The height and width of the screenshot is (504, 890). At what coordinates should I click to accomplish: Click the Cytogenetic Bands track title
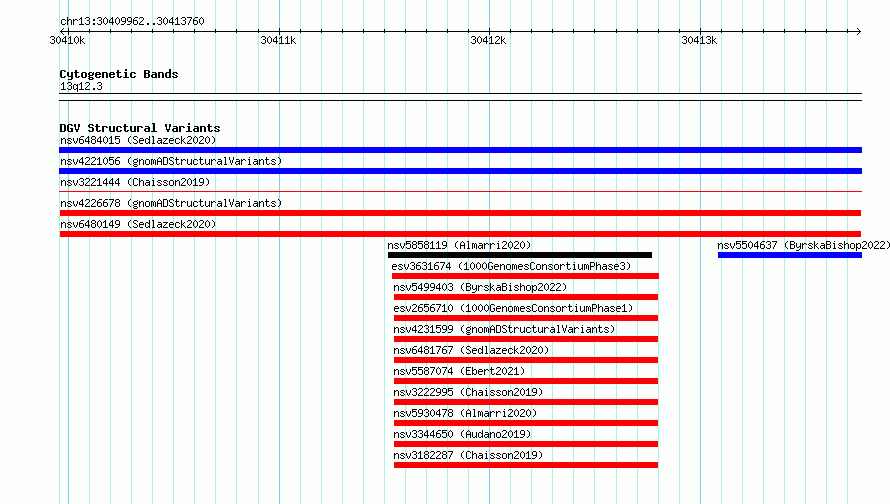119,74
